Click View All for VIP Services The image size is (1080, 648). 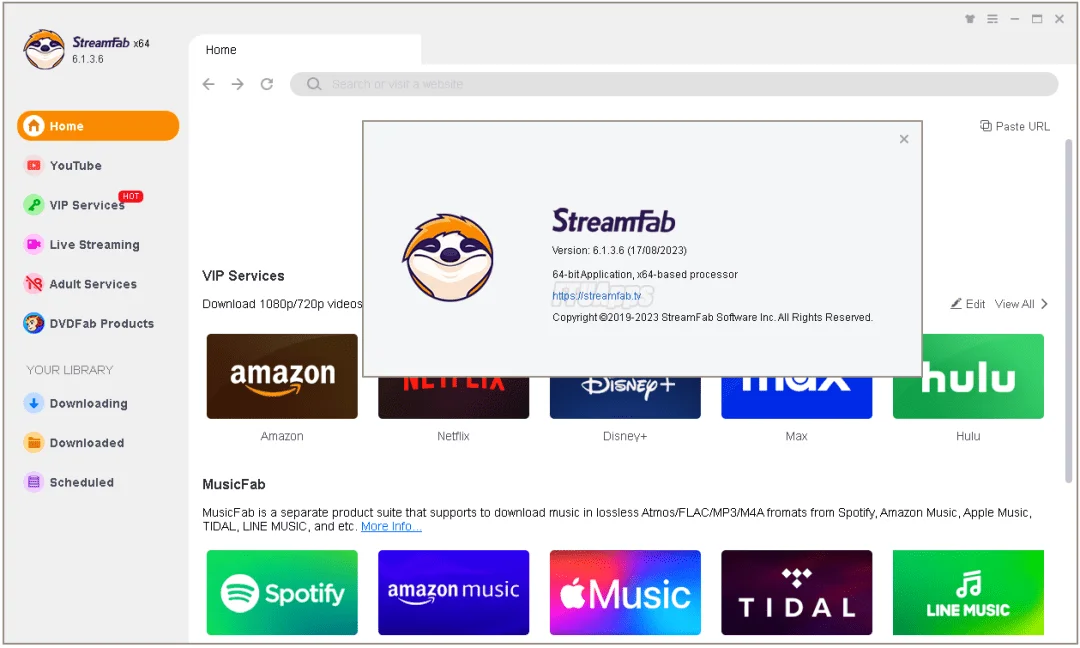tap(1015, 304)
